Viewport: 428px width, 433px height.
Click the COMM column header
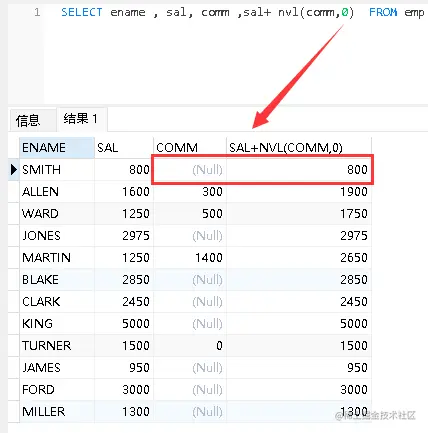pyautogui.click(x=190, y=147)
